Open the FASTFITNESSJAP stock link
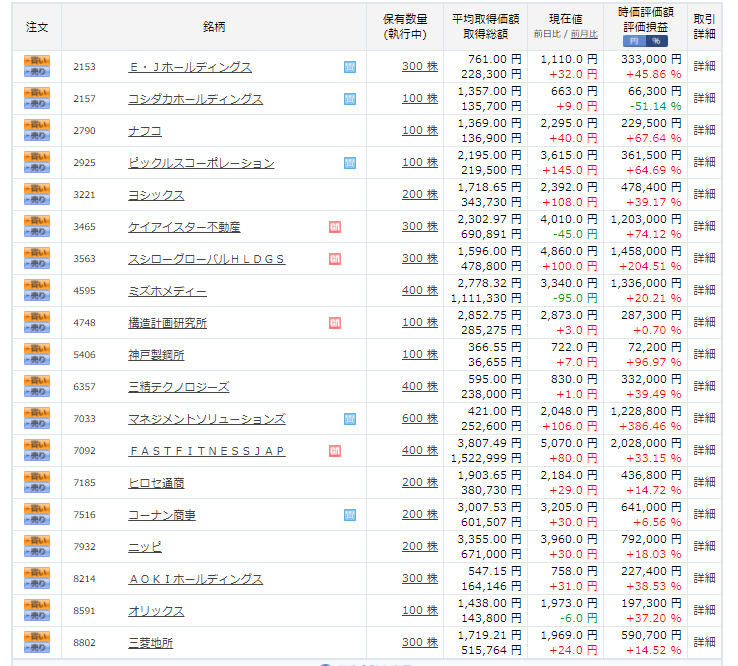The height and width of the screenshot is (666, 738). coord(207,451)
